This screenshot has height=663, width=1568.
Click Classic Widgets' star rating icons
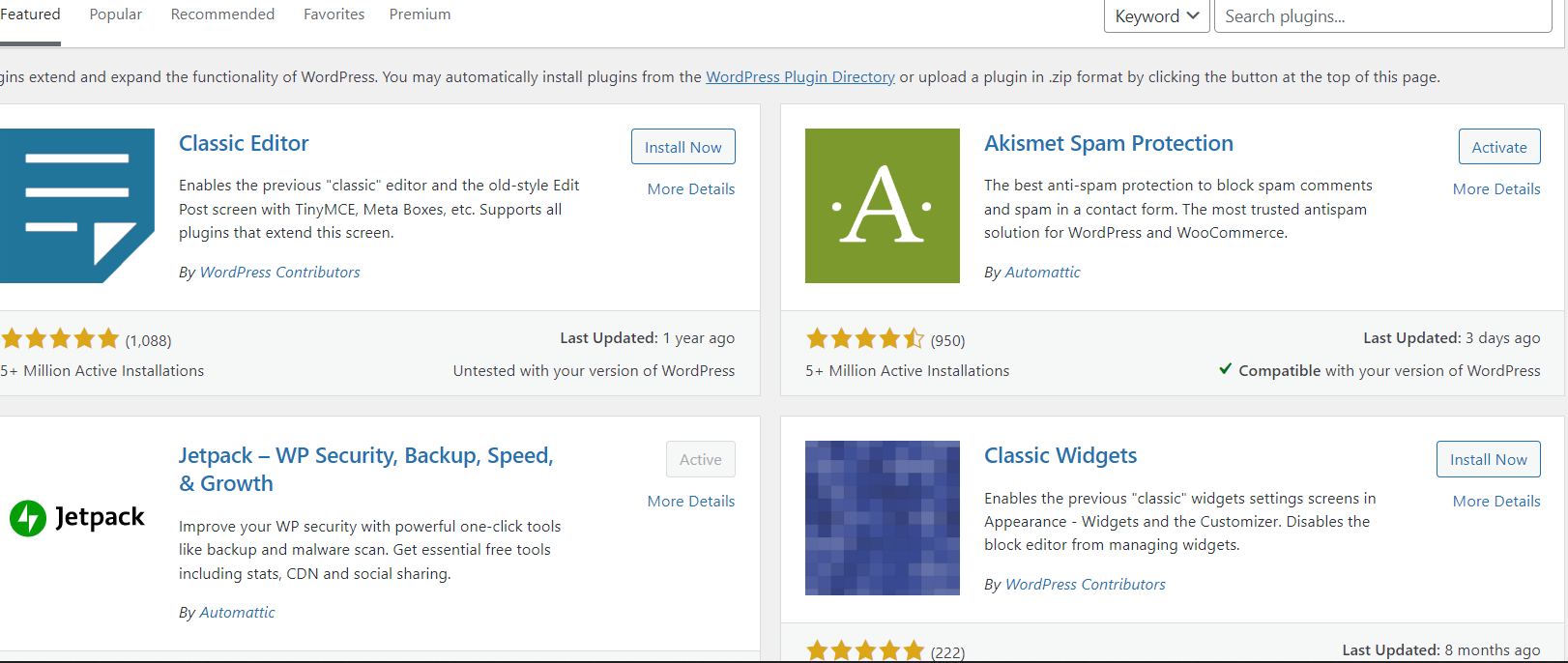pos(865,650)
